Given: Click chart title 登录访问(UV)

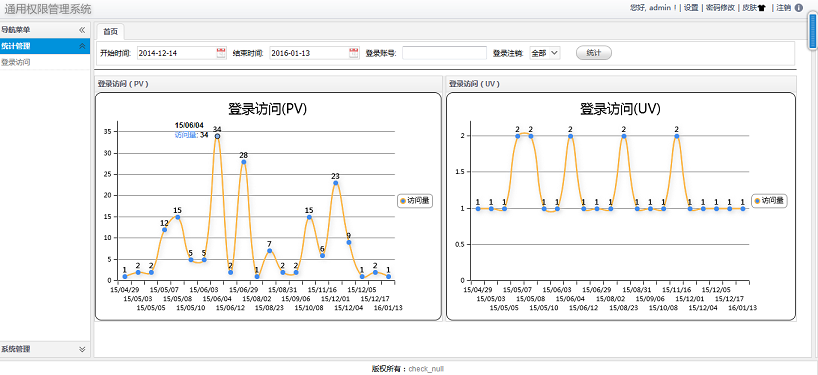Looking at the screenshot, I should (x=620, y=109).
